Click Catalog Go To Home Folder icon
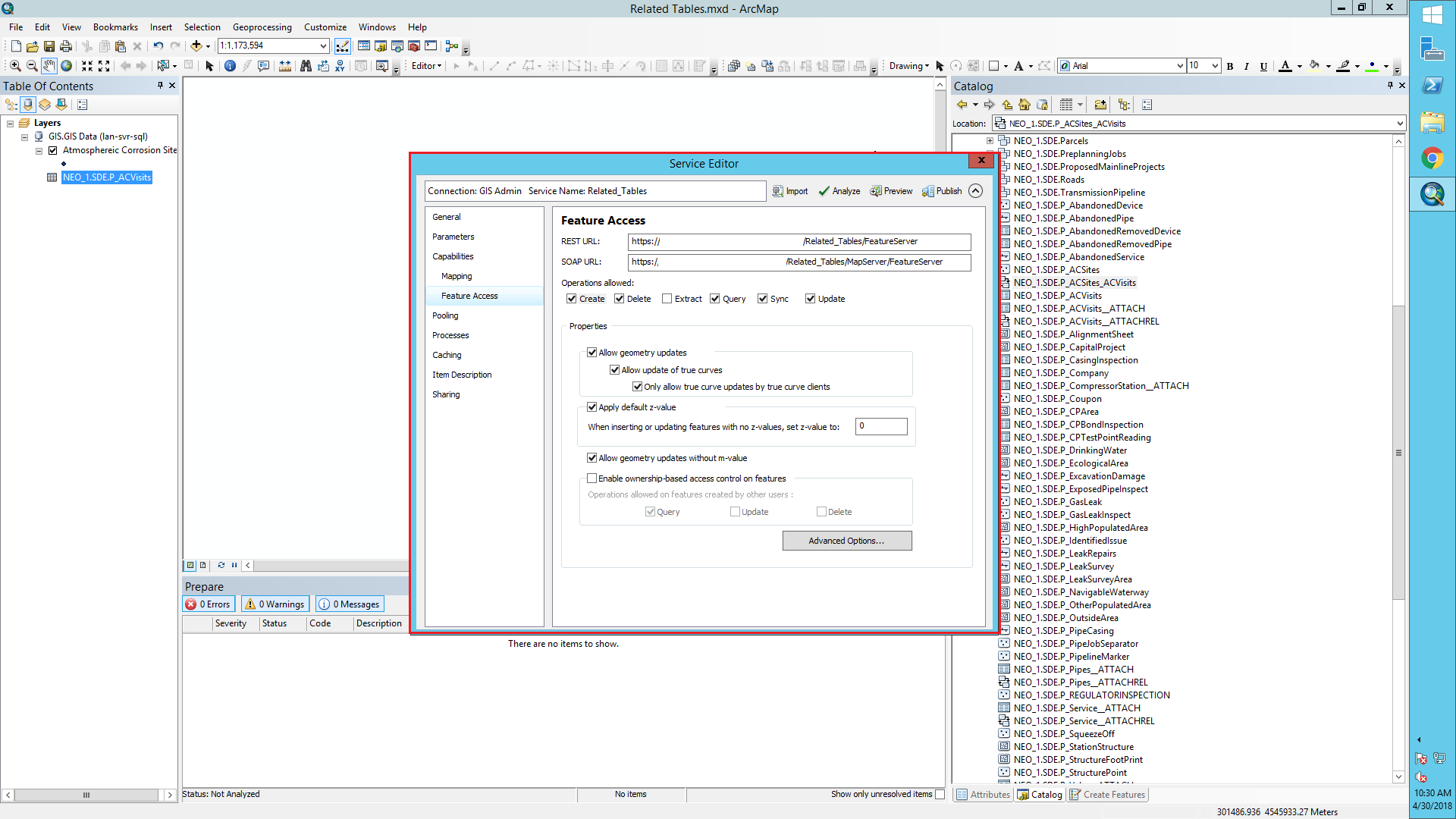The image size is (1456, 819). 1025,105
